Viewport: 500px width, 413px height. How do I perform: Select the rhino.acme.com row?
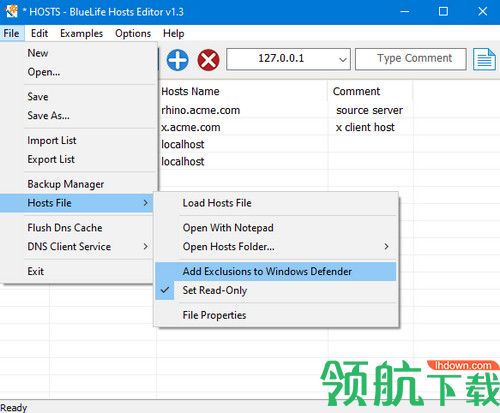(201, 110)
